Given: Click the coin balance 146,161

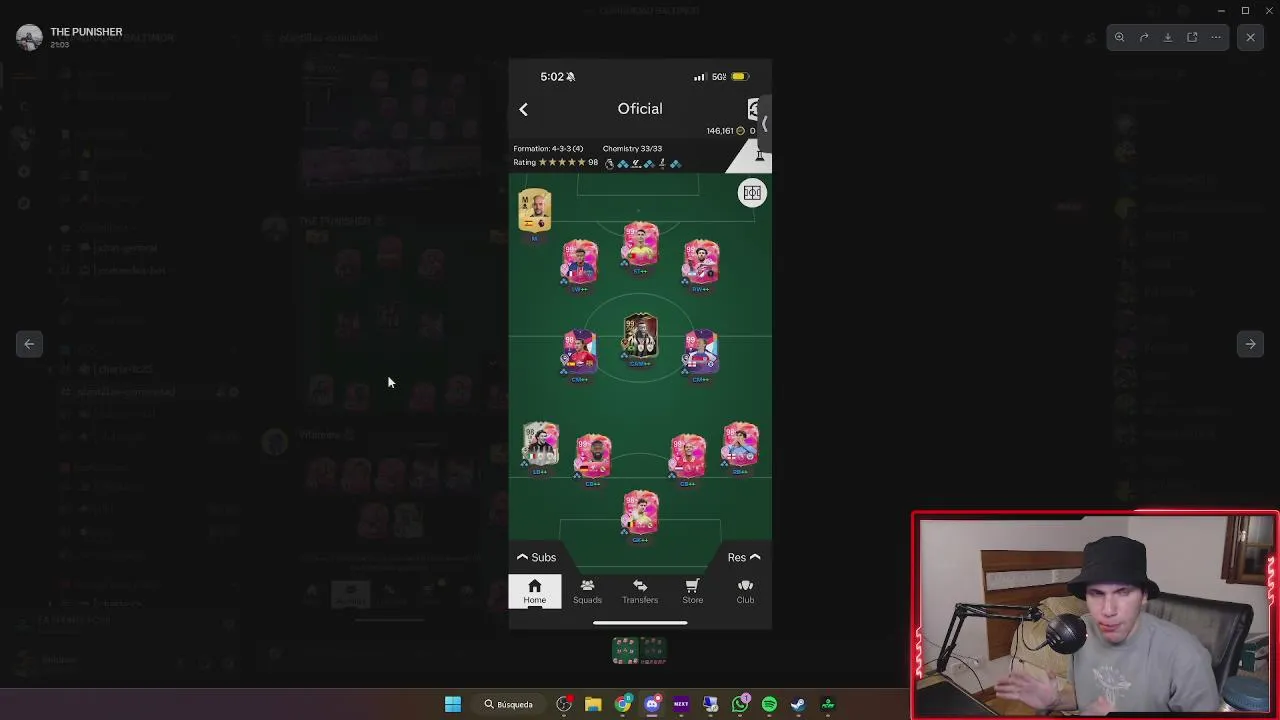Looking at the screenshot, I should click(725, 131).
